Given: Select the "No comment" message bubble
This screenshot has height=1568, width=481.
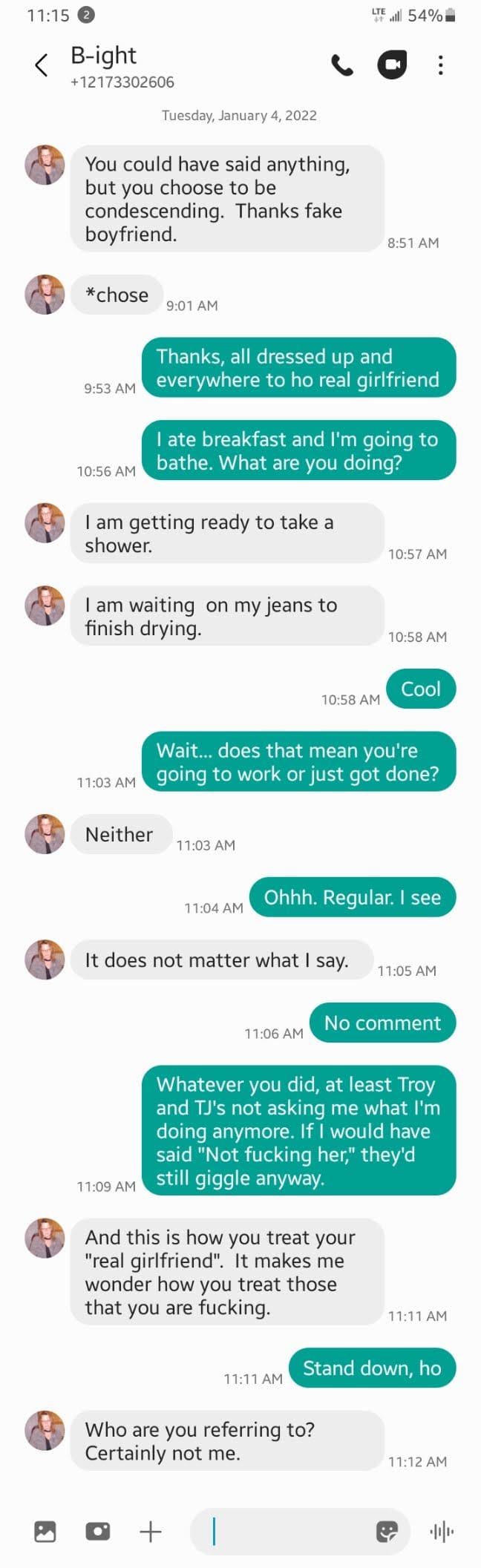Looking at the screenshot, I should point(382,1023).
